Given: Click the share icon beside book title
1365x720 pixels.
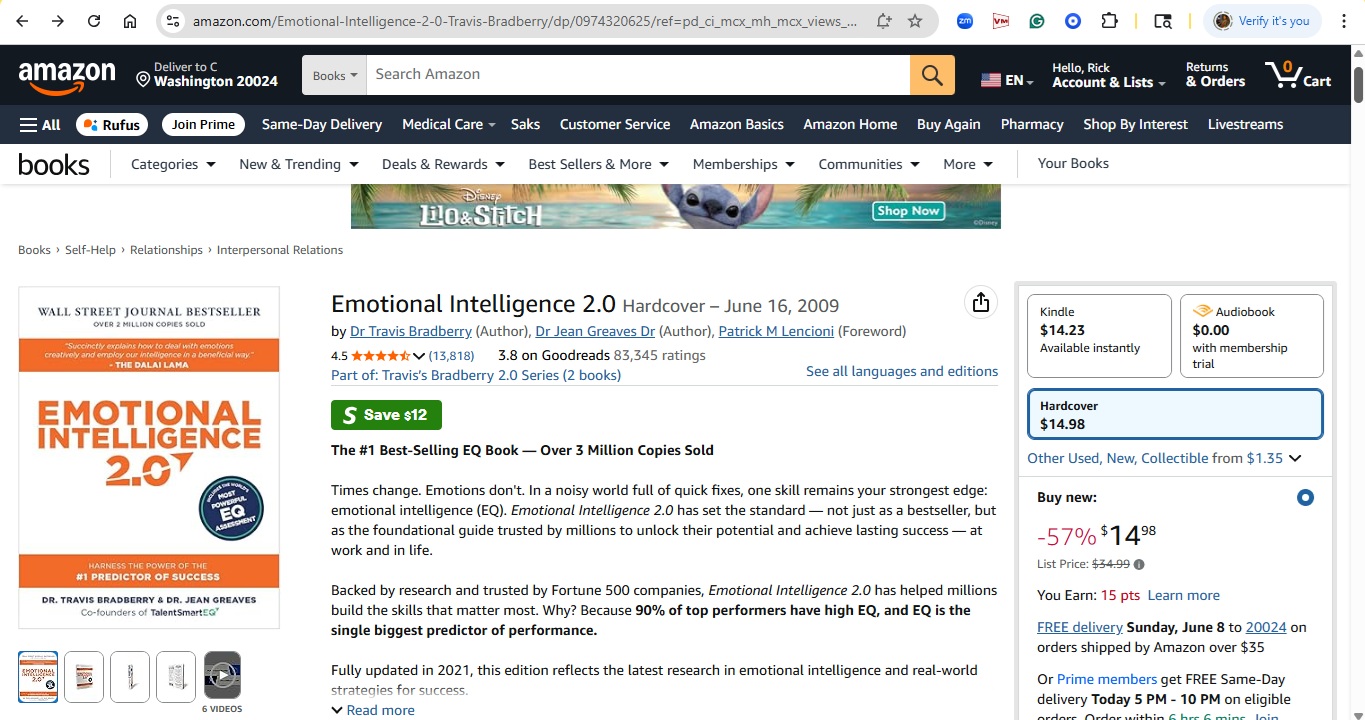Looking at the screenshot, I should coord(980,302).
